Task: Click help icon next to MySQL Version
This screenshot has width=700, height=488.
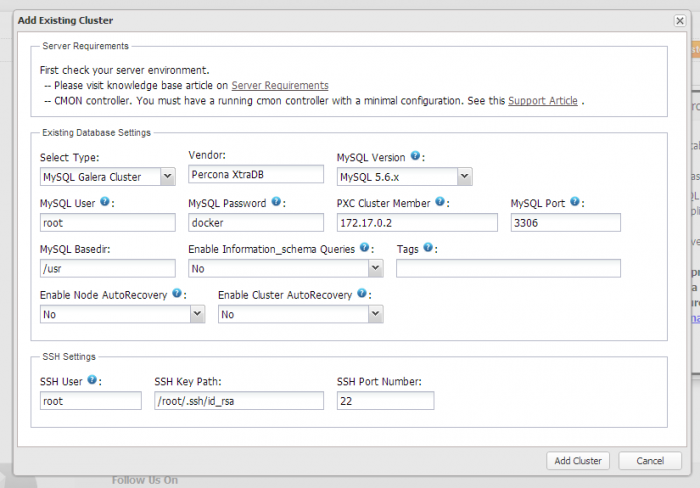Action: (416, 157)
